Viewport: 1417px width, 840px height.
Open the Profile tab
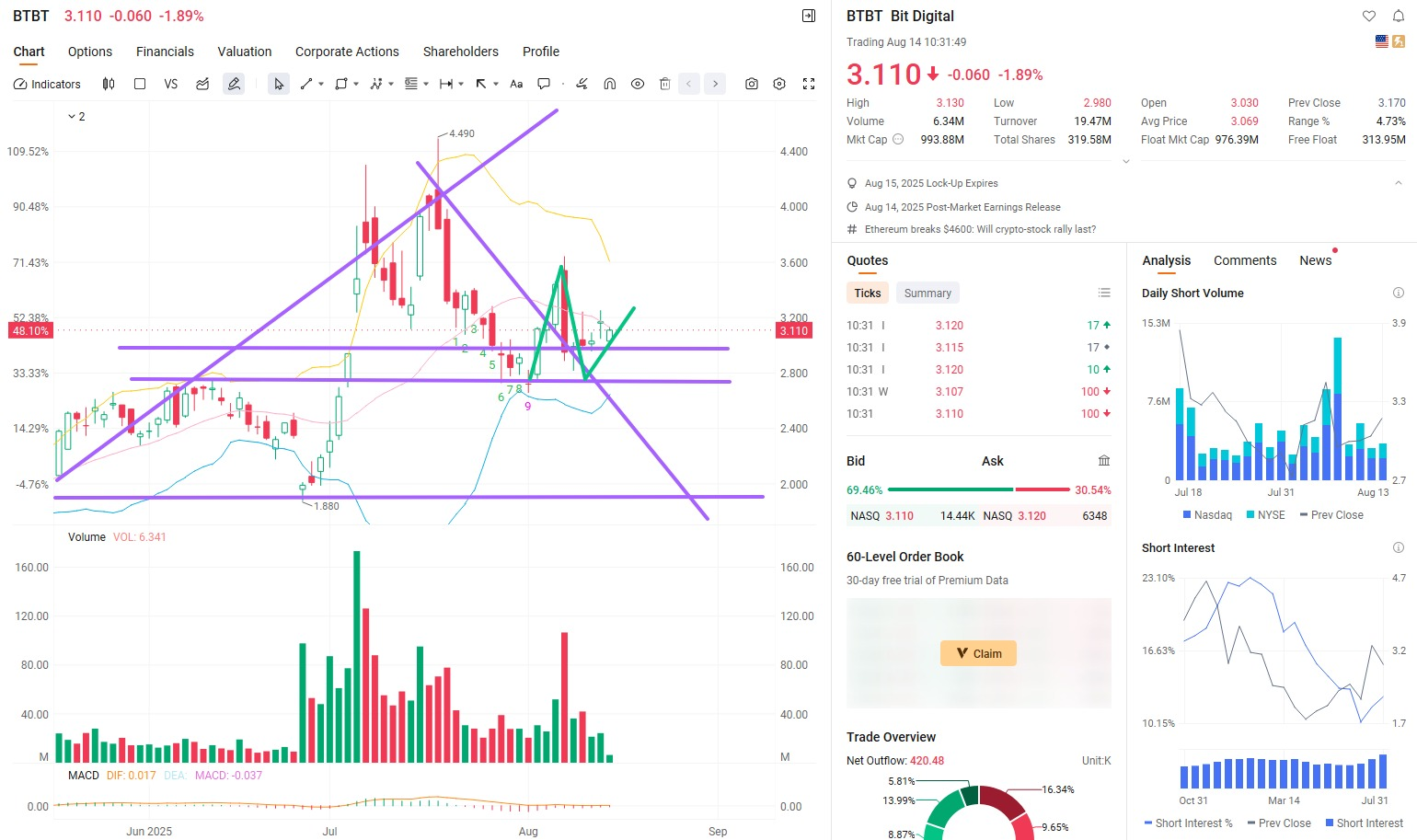[541, 52]
